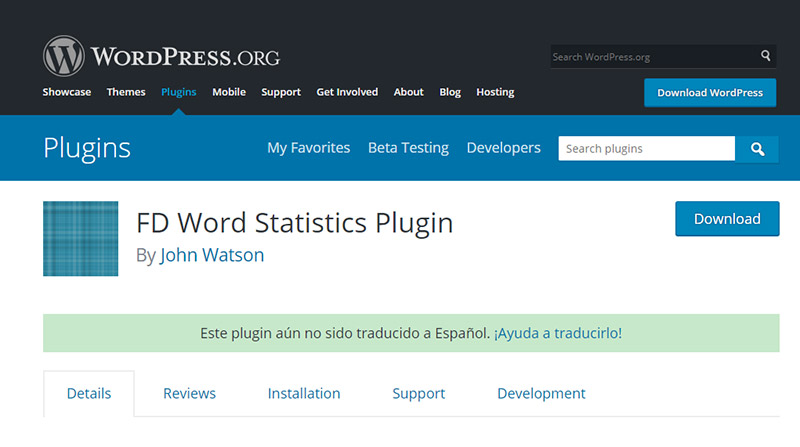
Task: Click the magnifier icon in WordPress.org search
Action: [765, 56]
